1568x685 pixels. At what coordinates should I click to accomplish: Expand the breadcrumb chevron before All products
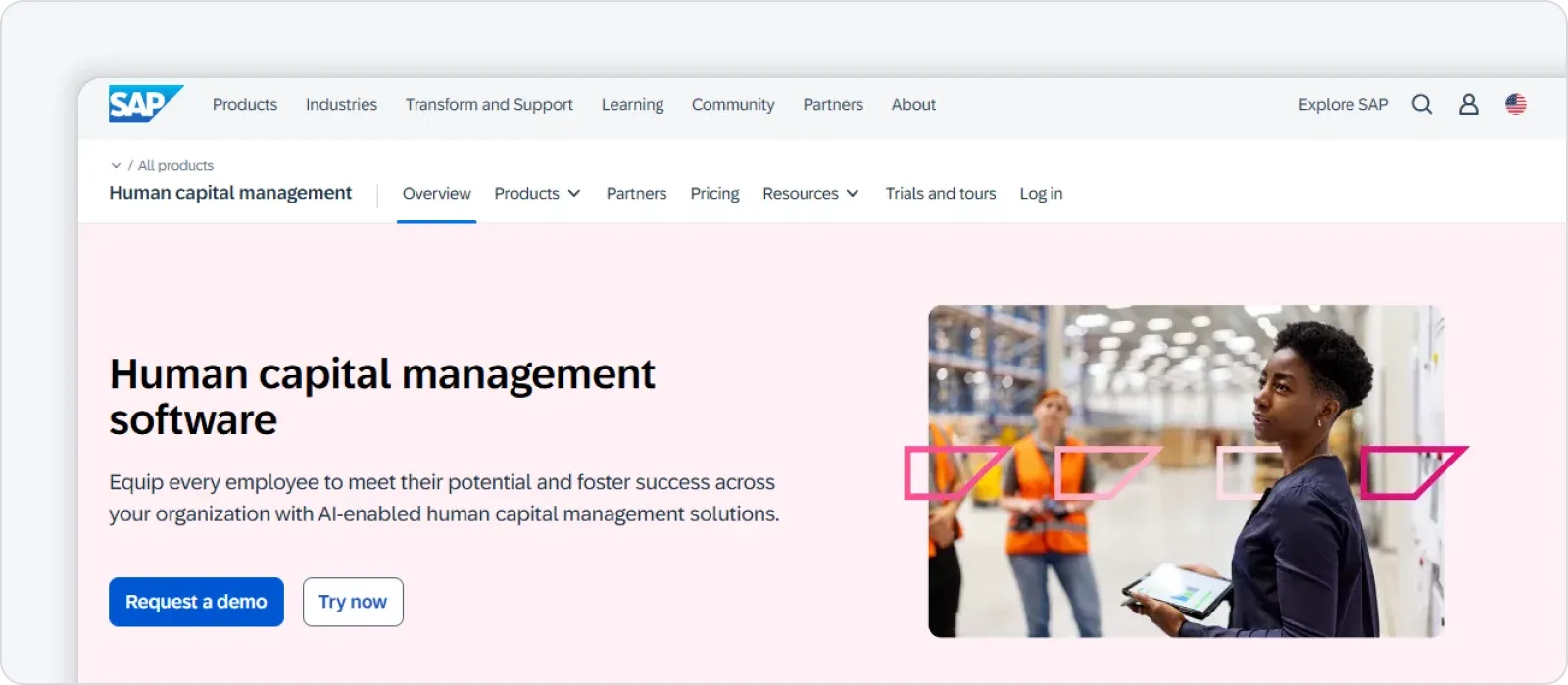[116, 165]
